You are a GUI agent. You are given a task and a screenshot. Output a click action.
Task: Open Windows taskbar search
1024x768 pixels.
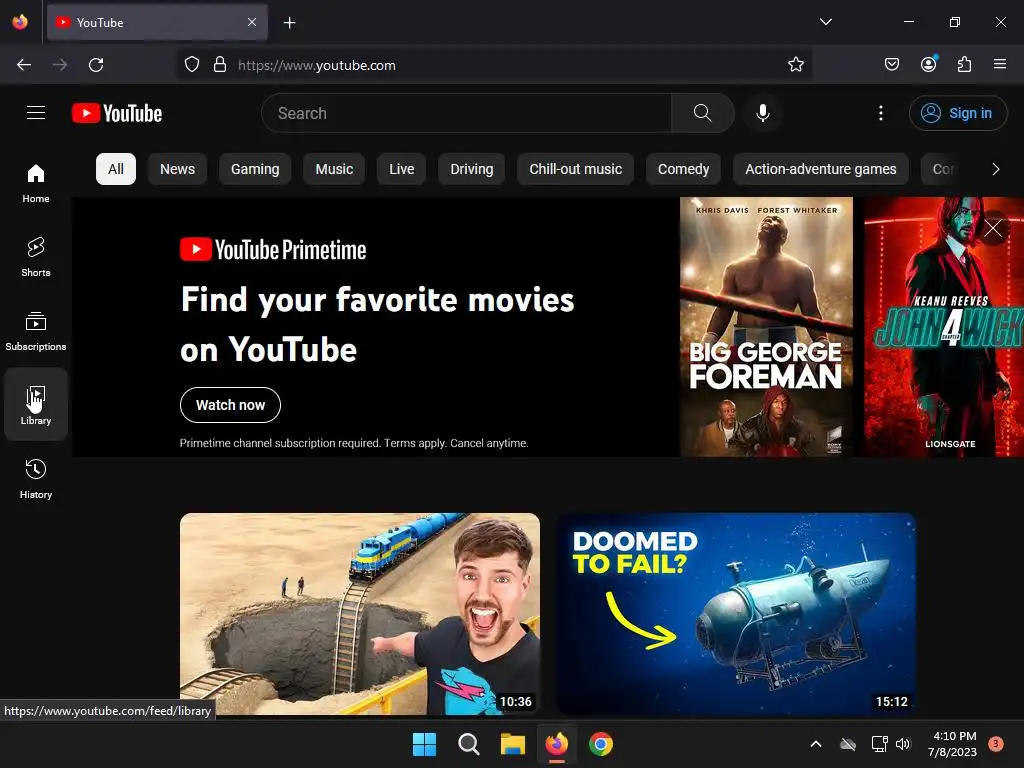pyautogui.click(x=468, y=744)
